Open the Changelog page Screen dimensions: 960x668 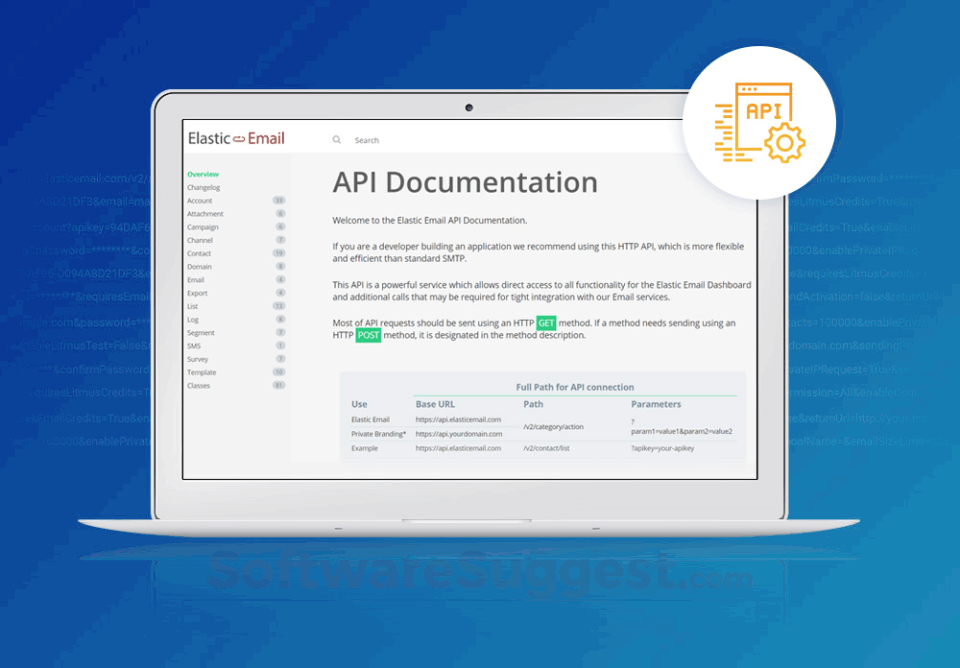(x=202, y=187)
